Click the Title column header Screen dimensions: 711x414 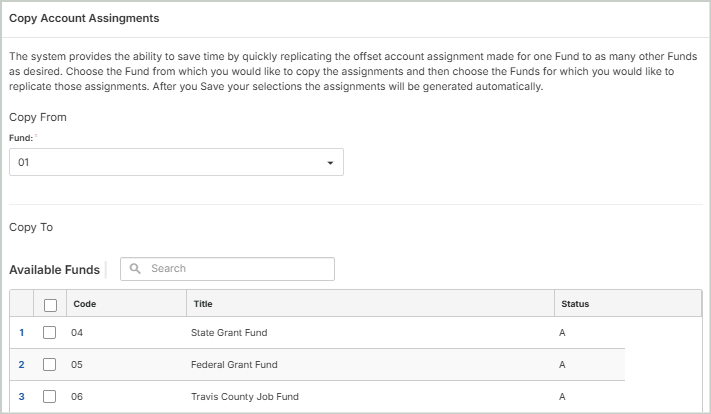[203, 304]
